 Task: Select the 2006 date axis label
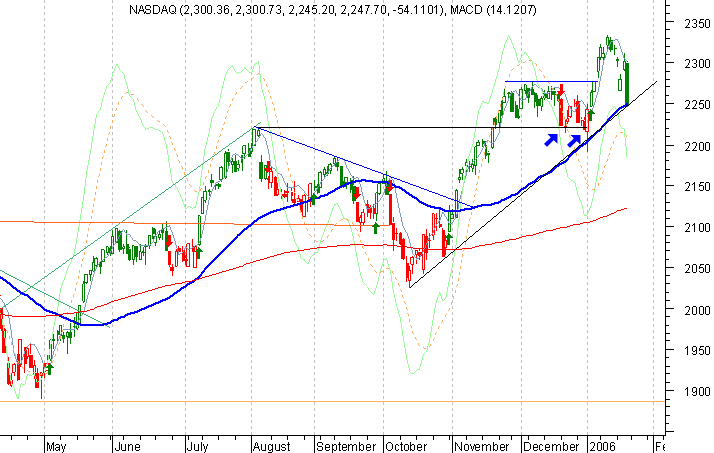pyautogui.click(x=602, y=447)
